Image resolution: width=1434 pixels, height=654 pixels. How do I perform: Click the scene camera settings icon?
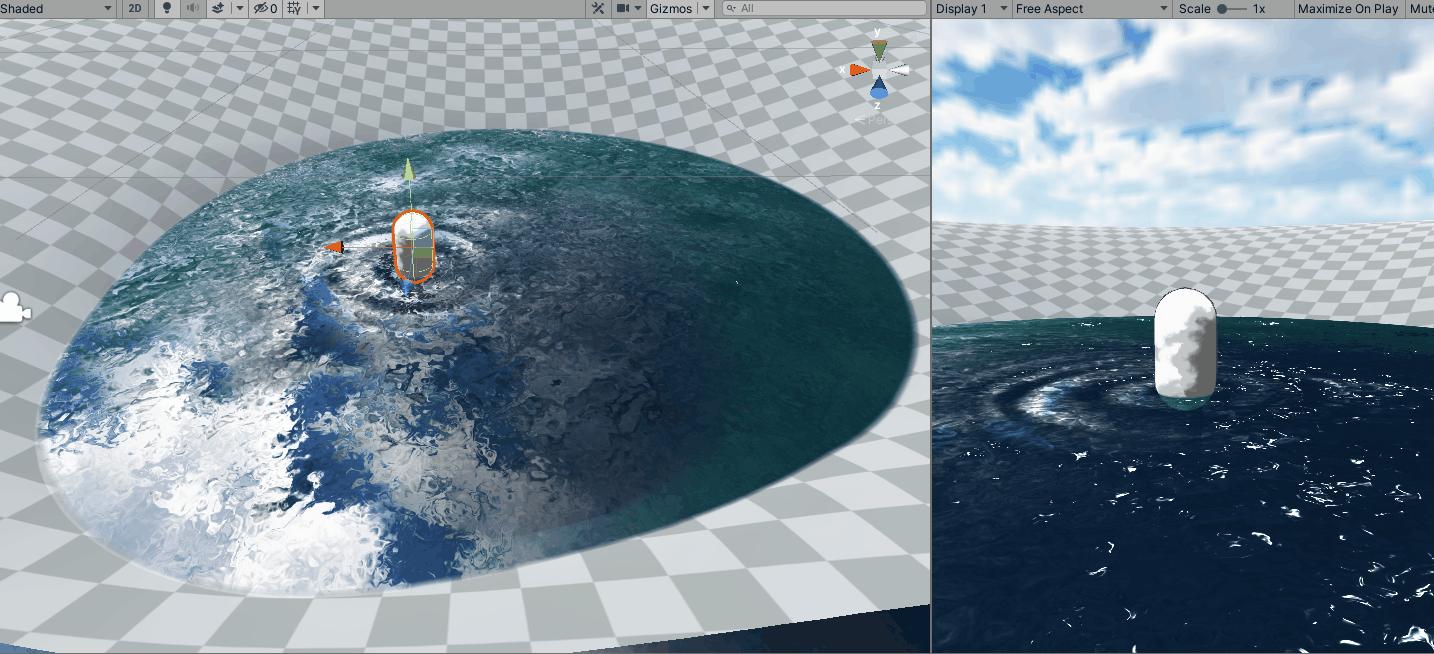622,8
